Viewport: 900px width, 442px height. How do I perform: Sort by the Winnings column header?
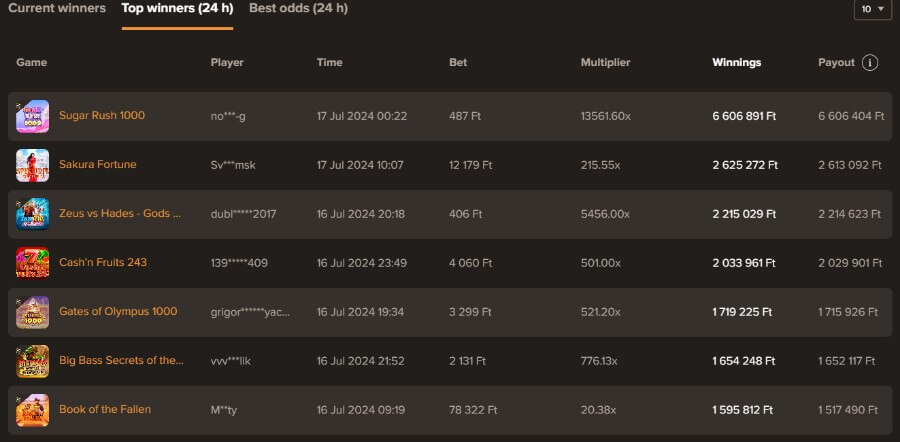(x=736, y=63)
